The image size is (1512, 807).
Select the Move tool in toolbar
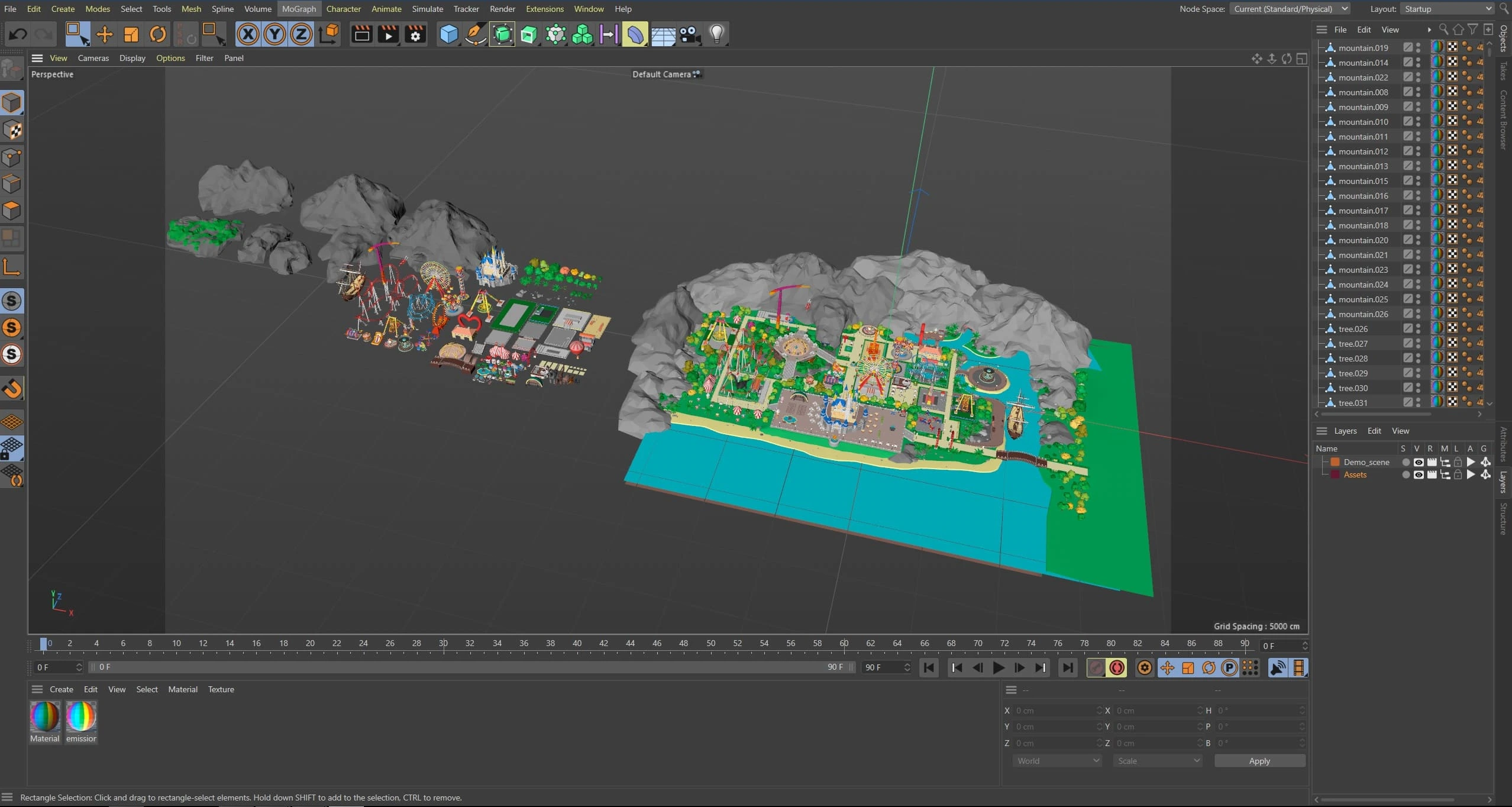104,34
